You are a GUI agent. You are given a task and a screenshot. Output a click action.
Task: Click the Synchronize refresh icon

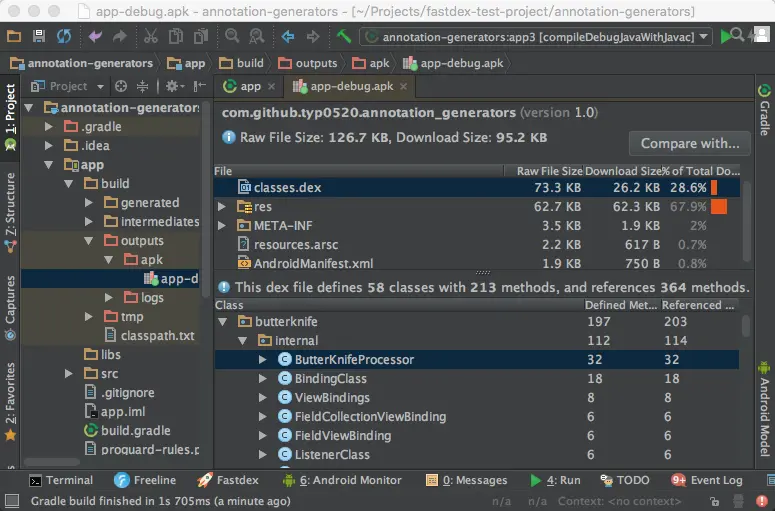(x=64, y=36)
